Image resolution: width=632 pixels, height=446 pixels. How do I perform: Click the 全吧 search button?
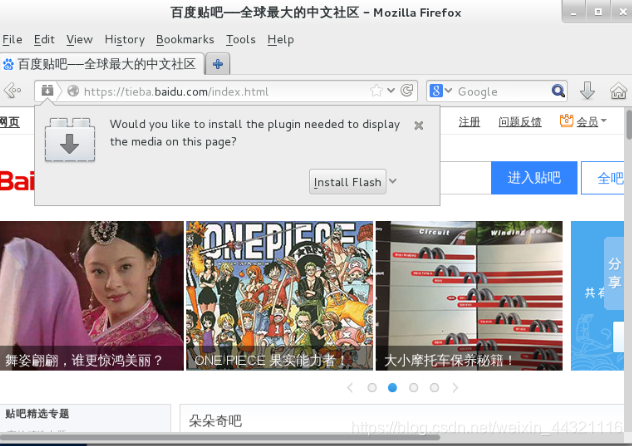[603, 178]
